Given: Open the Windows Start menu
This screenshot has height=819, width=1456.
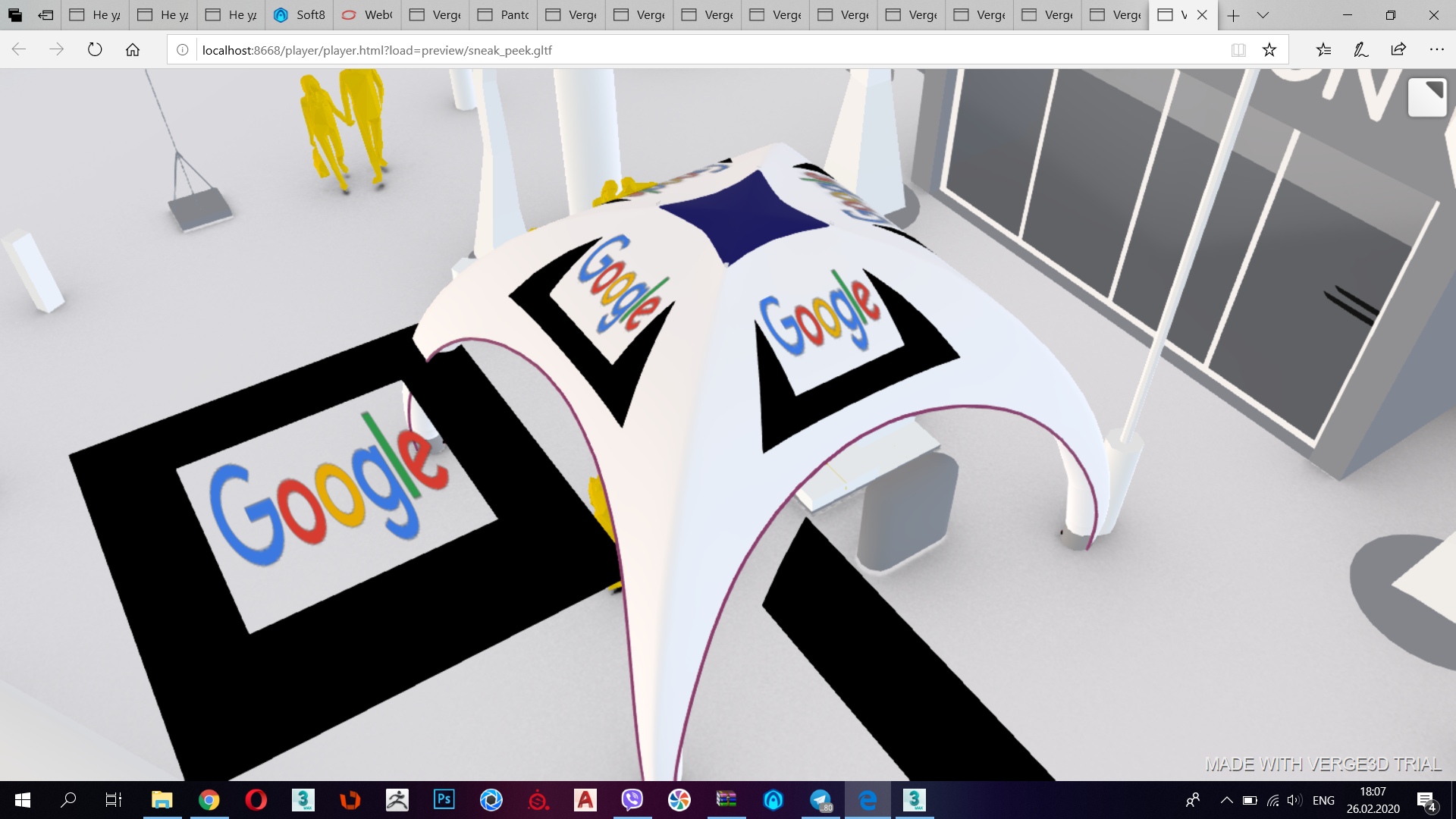Looking at the screenshot, I should click(x=23, y=800).
